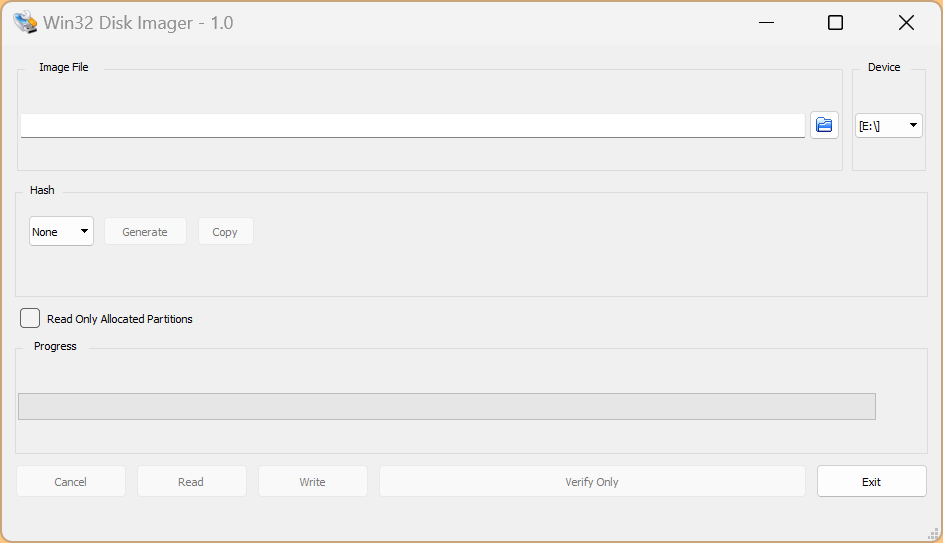The width and height of the screenshot is (943, 543).
Task: Click the Generate hash button
Action: coord(145,232)
